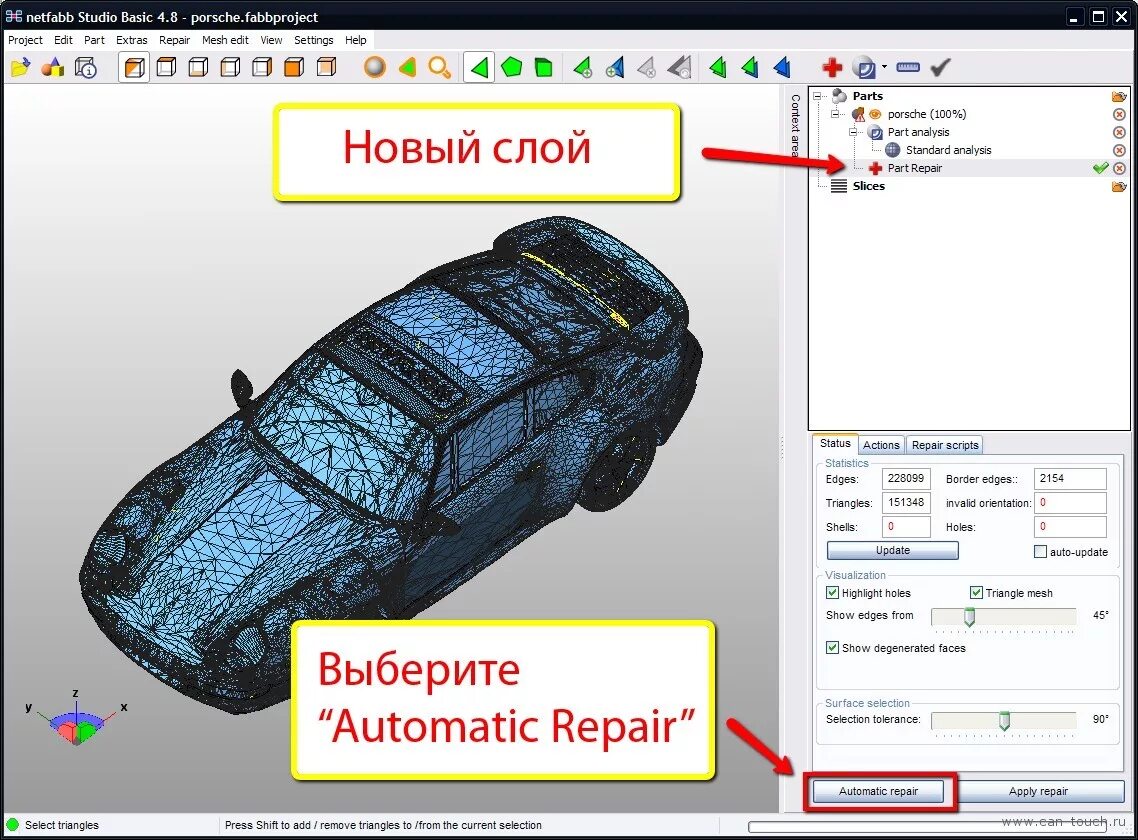Uncheck the Triangle mesh checkbox
Image resolution: width=1138 pixels, height=840 pixels.
[x=976, y=592]
